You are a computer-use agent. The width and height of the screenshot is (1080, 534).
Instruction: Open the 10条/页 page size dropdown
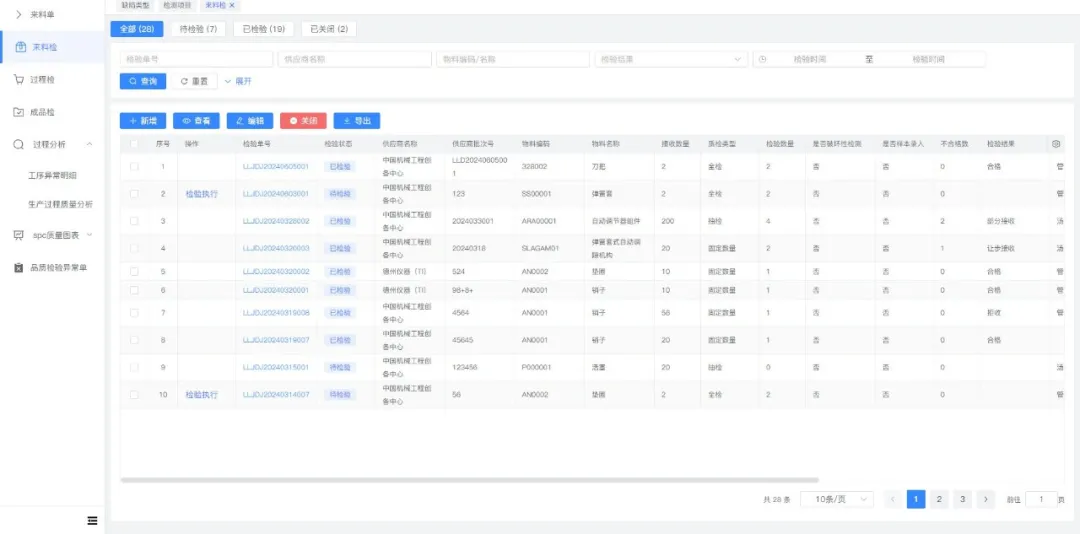837,499
